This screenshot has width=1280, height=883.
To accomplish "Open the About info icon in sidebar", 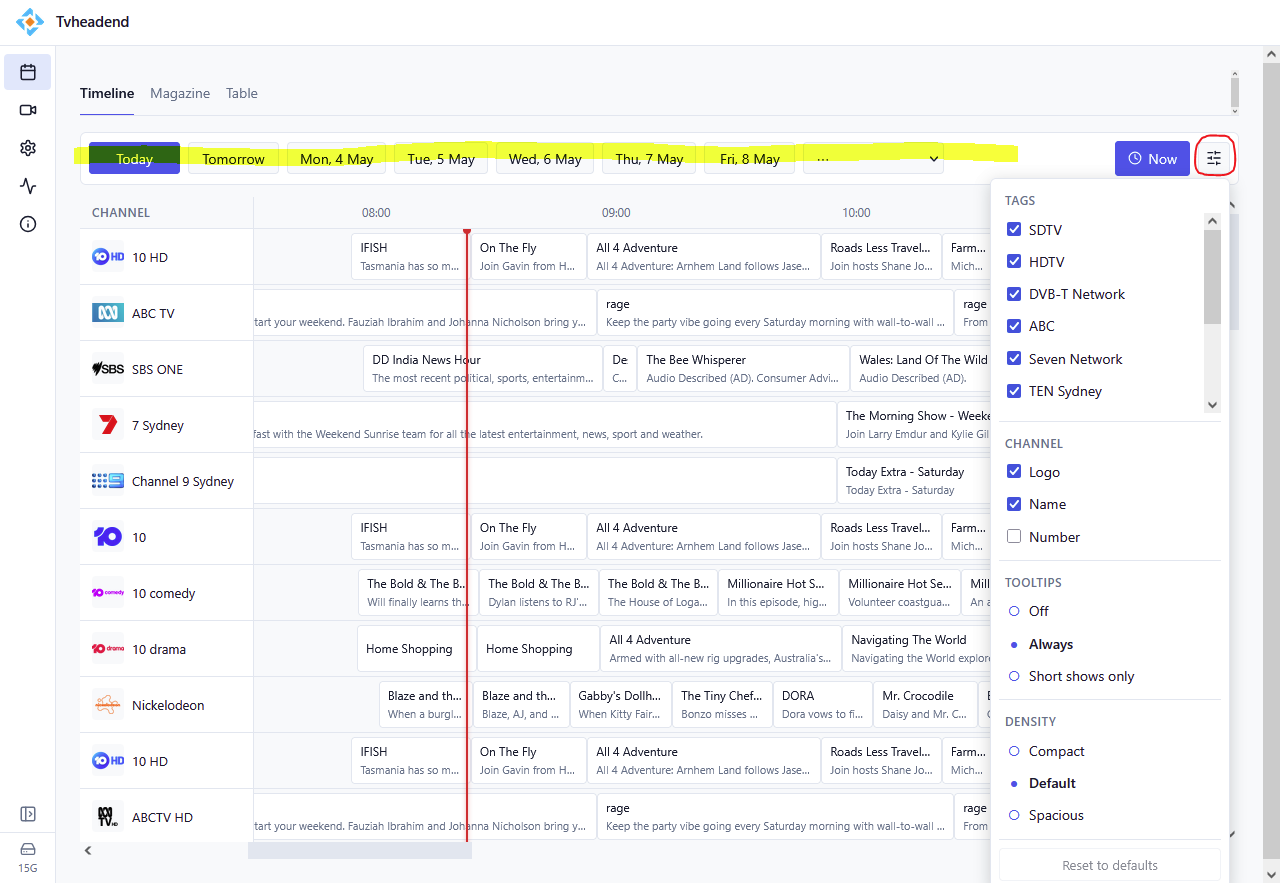I will tap(28, 224).
